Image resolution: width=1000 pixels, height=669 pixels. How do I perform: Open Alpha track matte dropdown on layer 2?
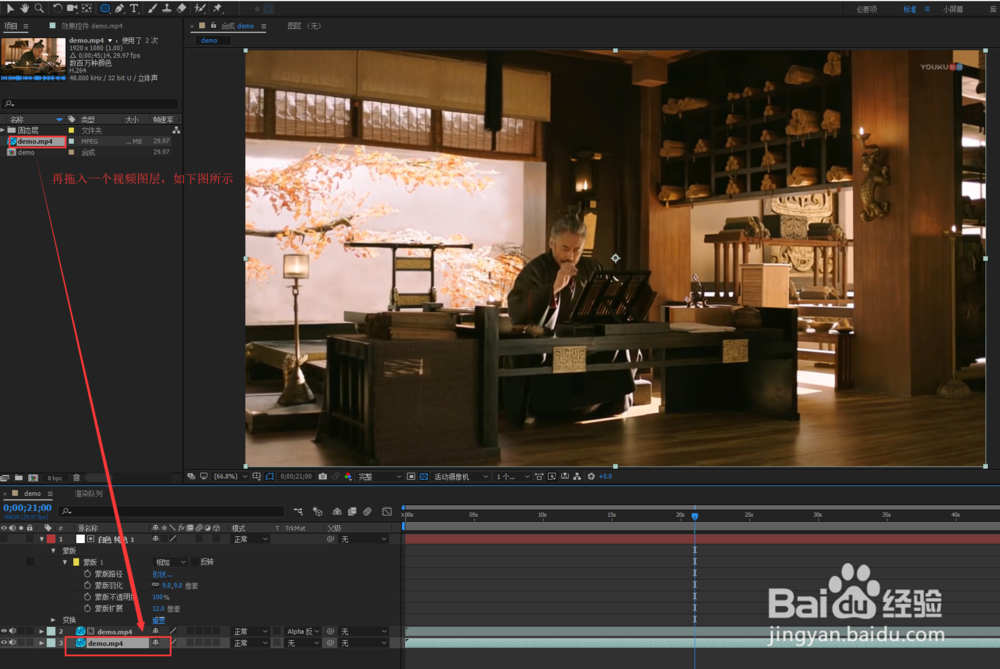pyautogui.click(x=303, y=631)
